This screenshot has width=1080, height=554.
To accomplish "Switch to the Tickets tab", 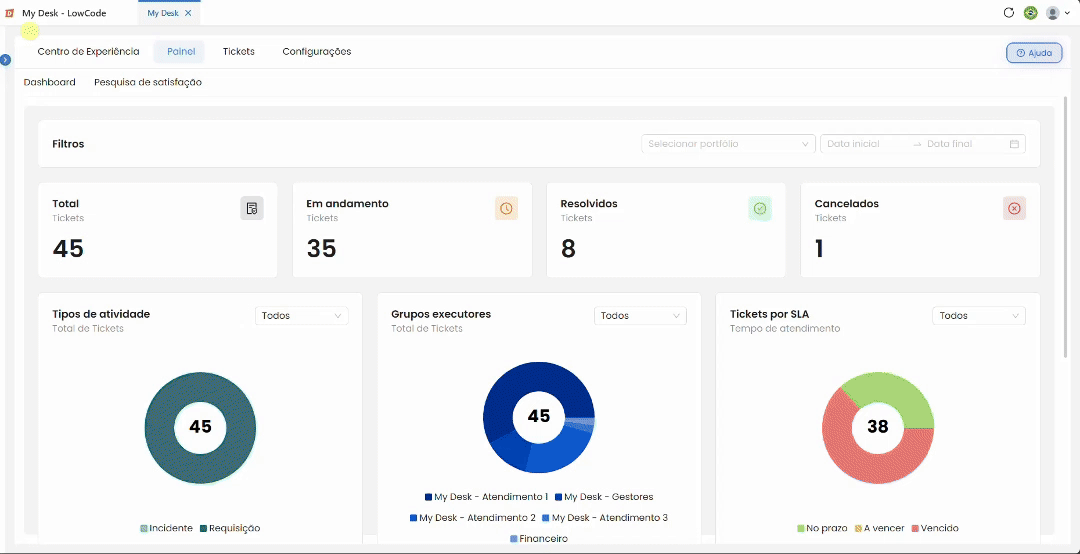I will [238, 52].
